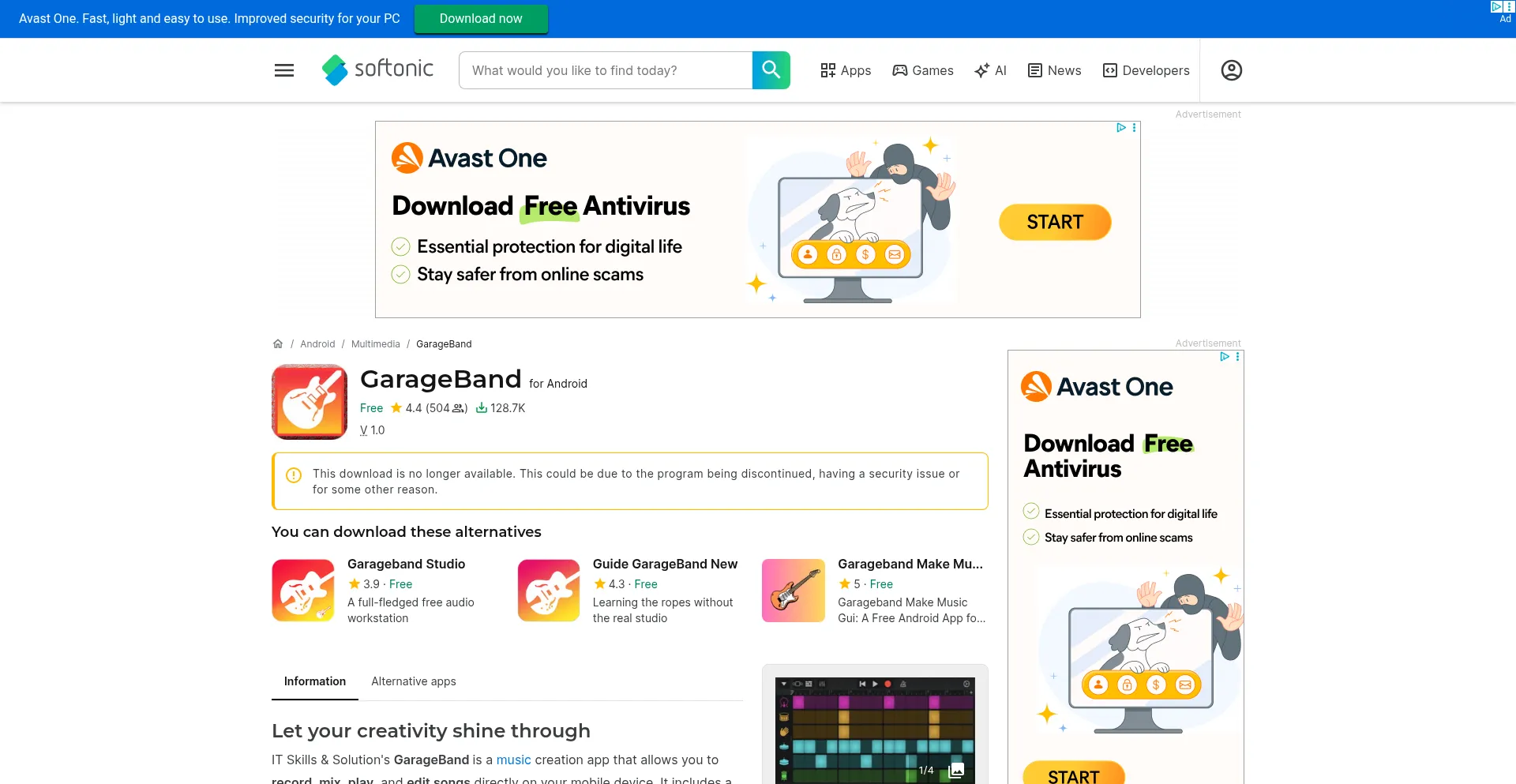The height and width of the screenshot is (784, 1516).
Task: Open the Android breadcrumb link
Action: (317, 344)
